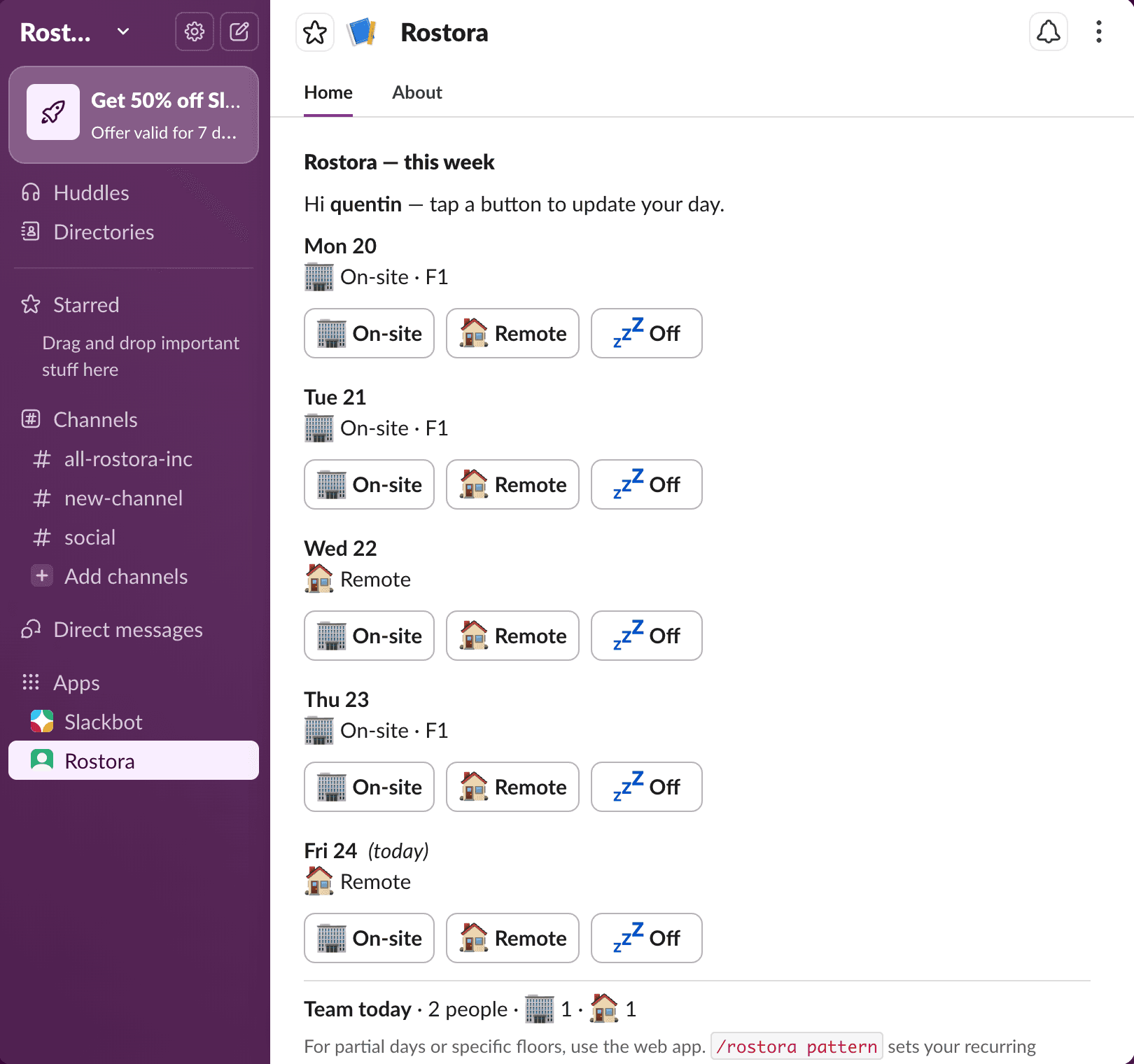Click the rocket icon in promo banner
This screenshot has height=1064, width=1134.
pyautogui.click(x=53, y=112)
